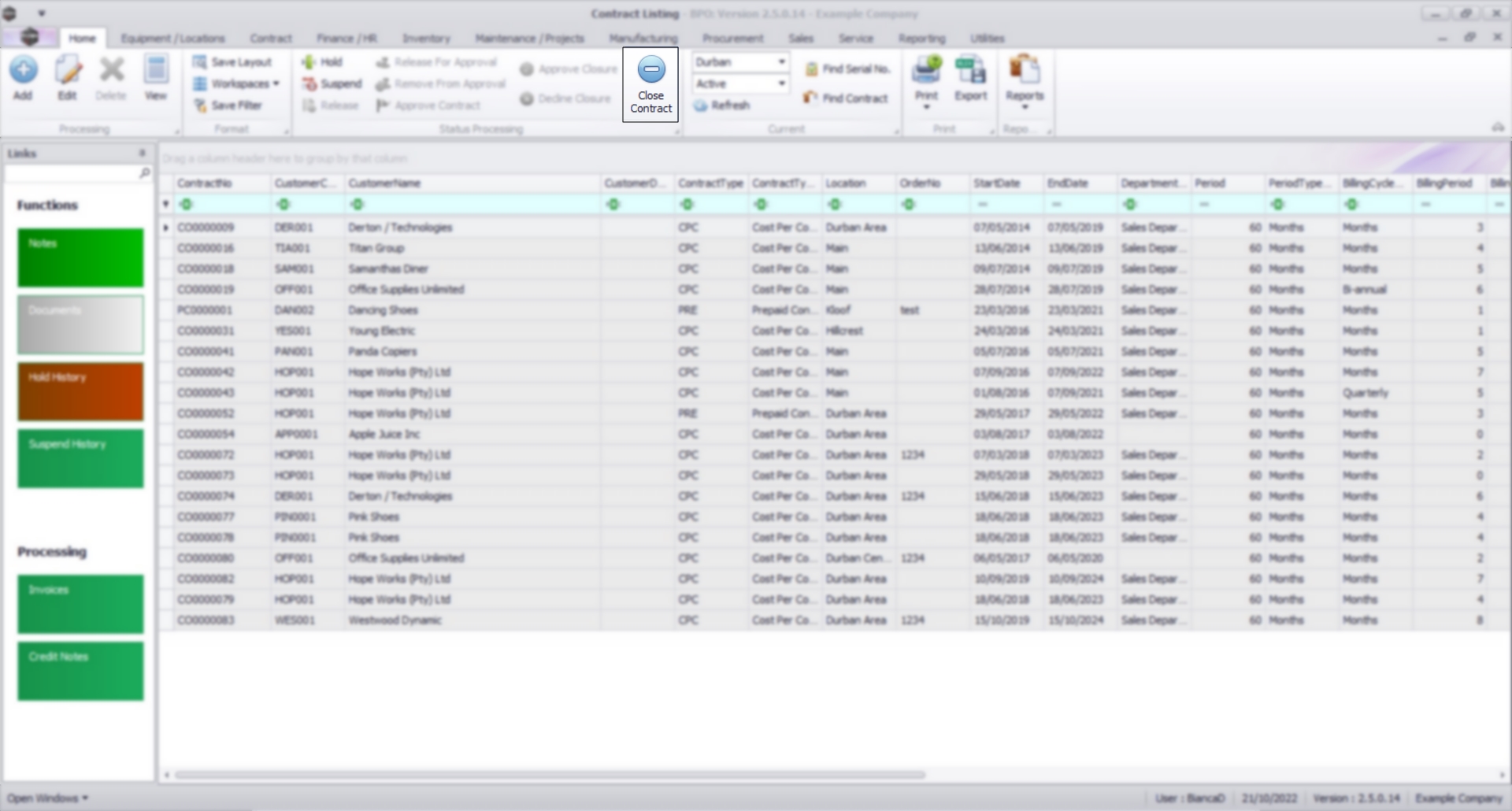Click the Suspend History tile

coord(80,458)
